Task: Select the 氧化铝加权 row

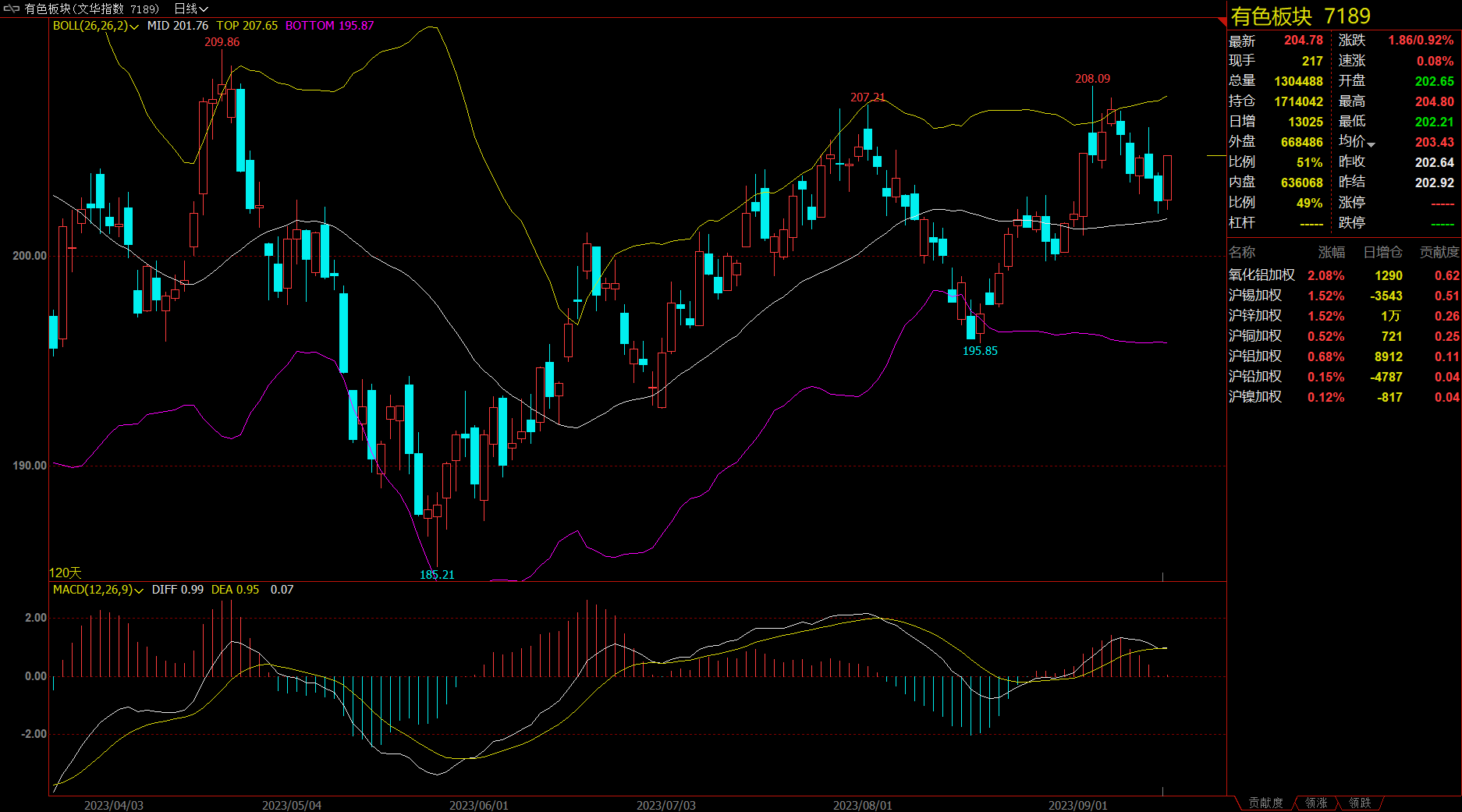Action: (x=1261, y=275)
